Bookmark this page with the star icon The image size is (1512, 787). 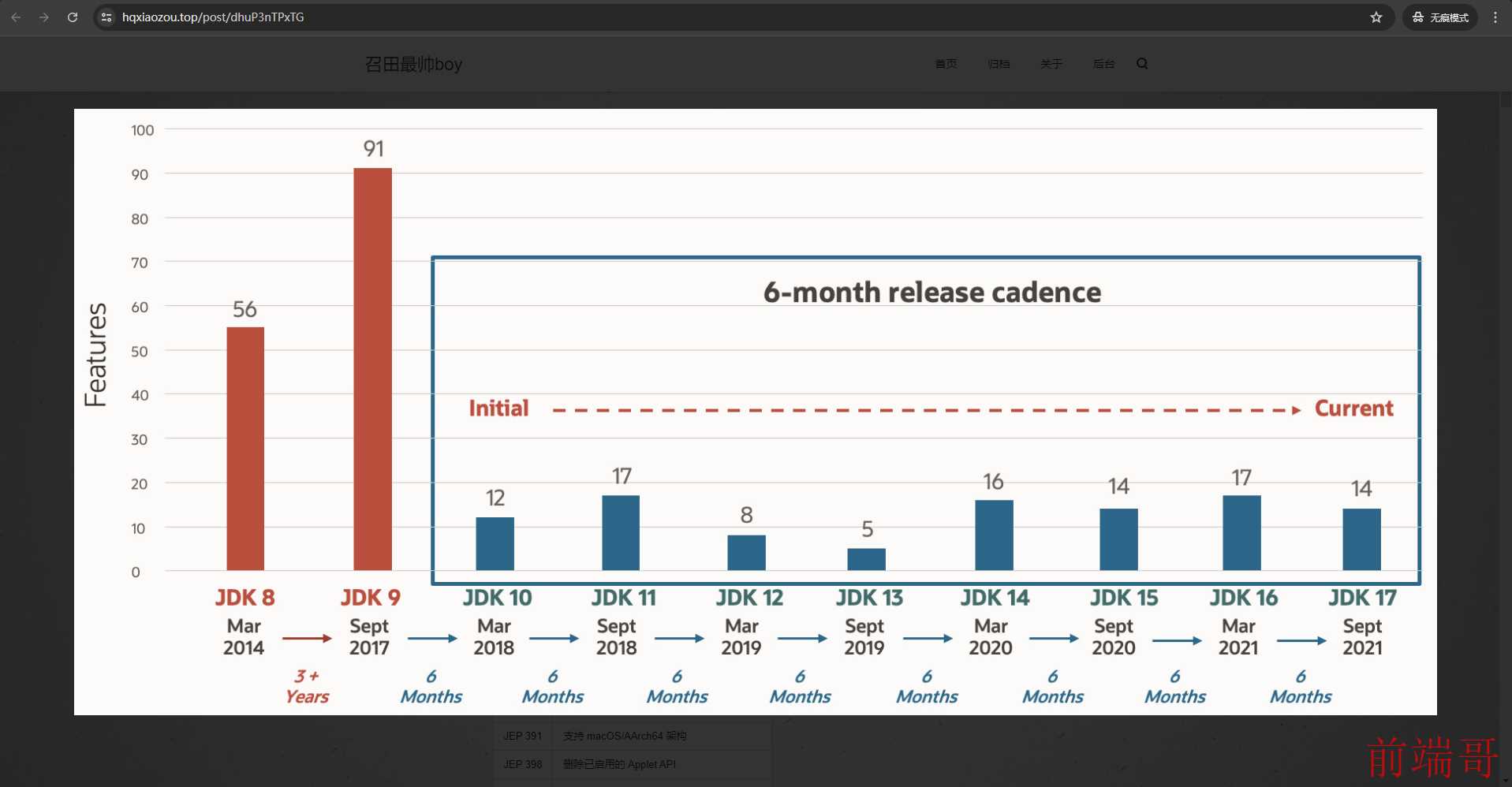pyautogui.click(x=1376, y=17)
